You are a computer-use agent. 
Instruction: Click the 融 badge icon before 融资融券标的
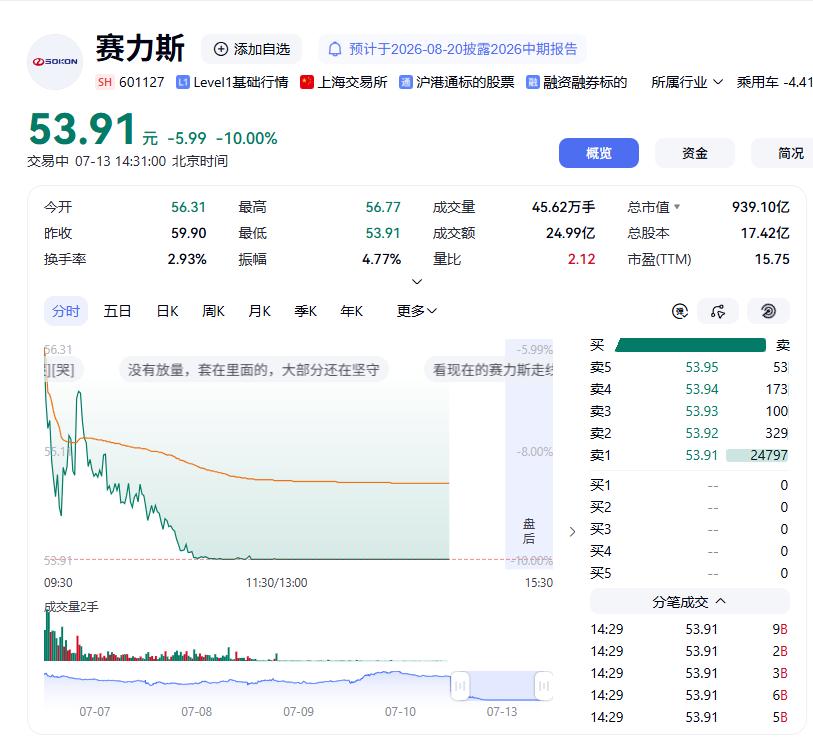532,82
